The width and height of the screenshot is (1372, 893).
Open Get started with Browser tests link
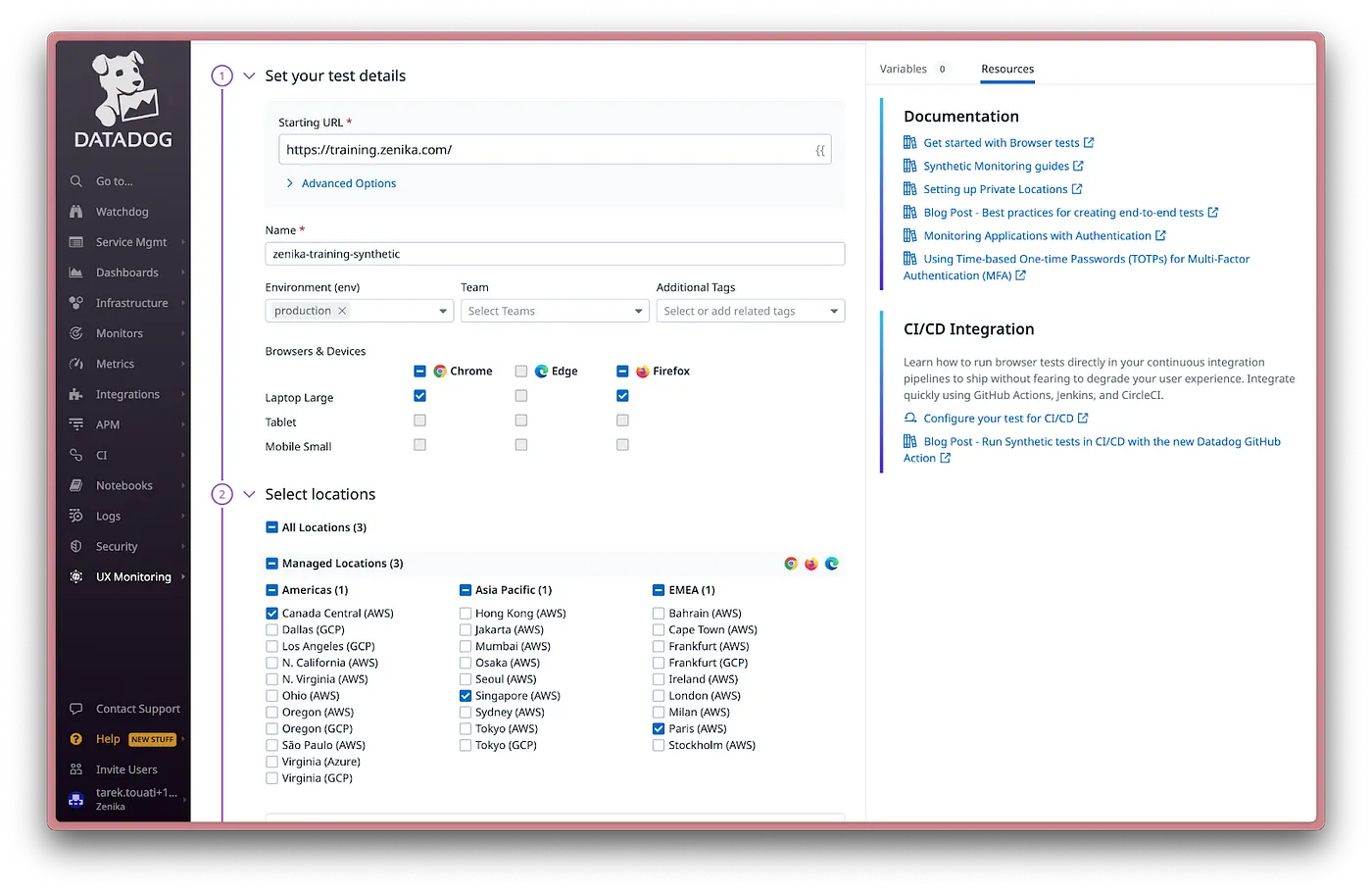click(1001, 143)
